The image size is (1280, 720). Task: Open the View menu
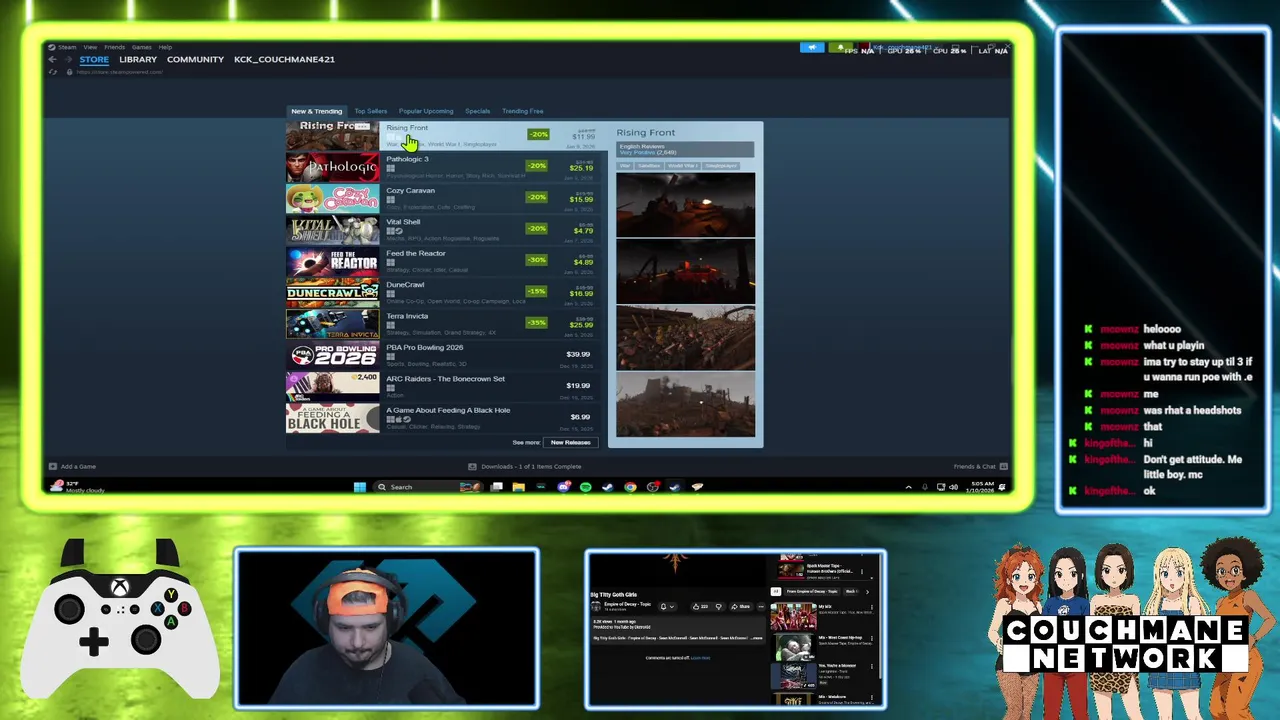(x=90, y=47)
